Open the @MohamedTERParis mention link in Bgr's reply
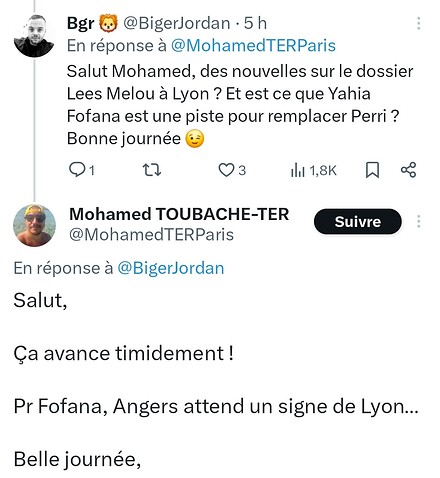The image size is (440, 478). [253, 46]
